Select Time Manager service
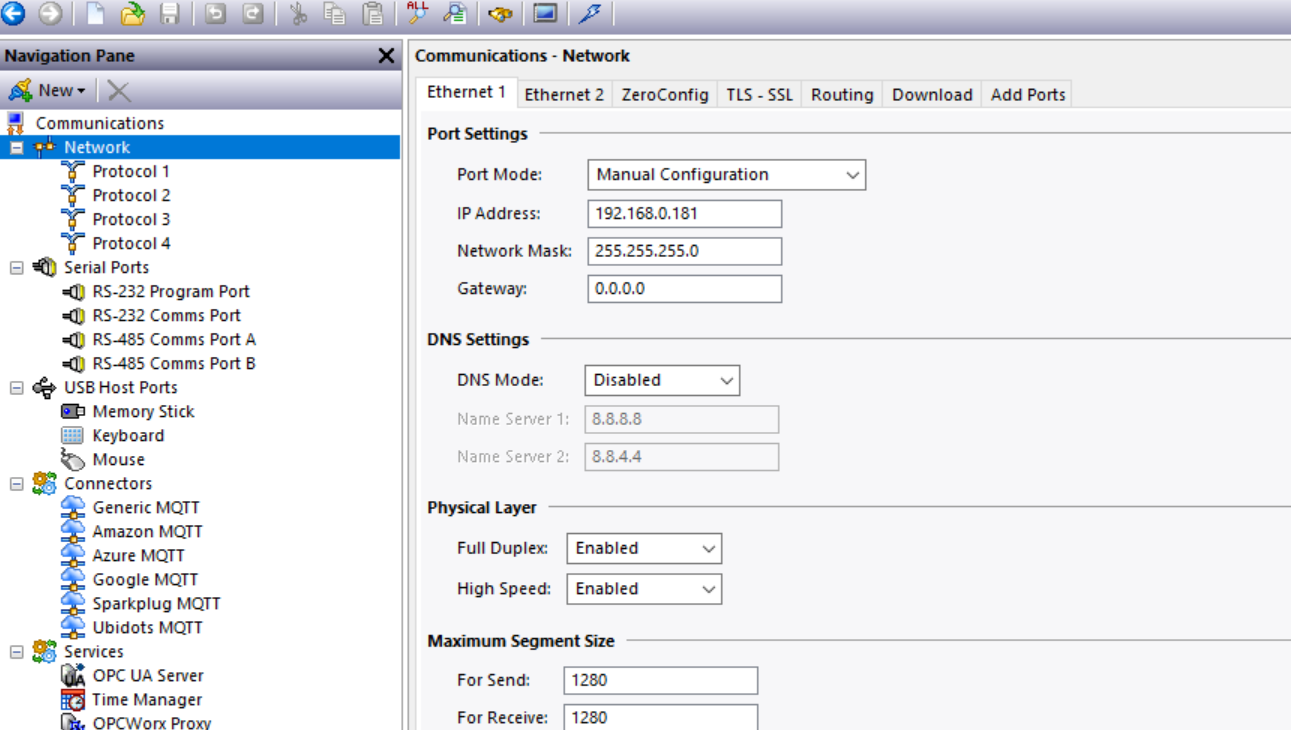This screenshot has height=730, width=1291. point(147,699)
